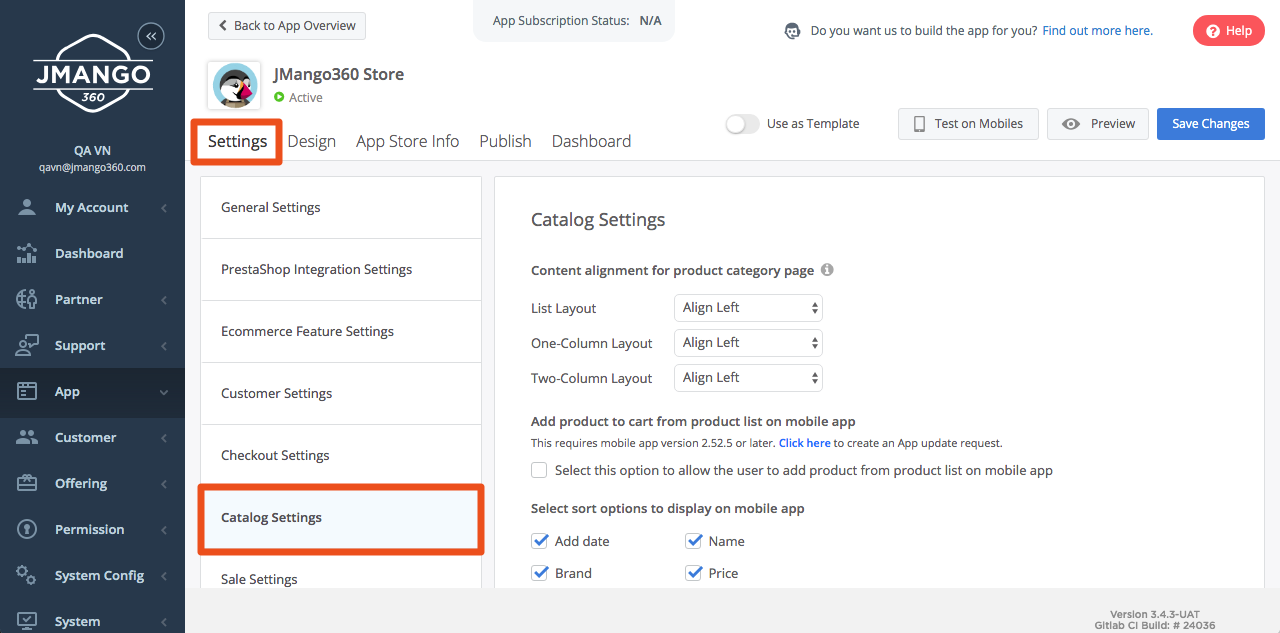The height and width of the screenshot is (633, 1280).
Task: Click the Save Changes button
Action: pos(1210,124)
